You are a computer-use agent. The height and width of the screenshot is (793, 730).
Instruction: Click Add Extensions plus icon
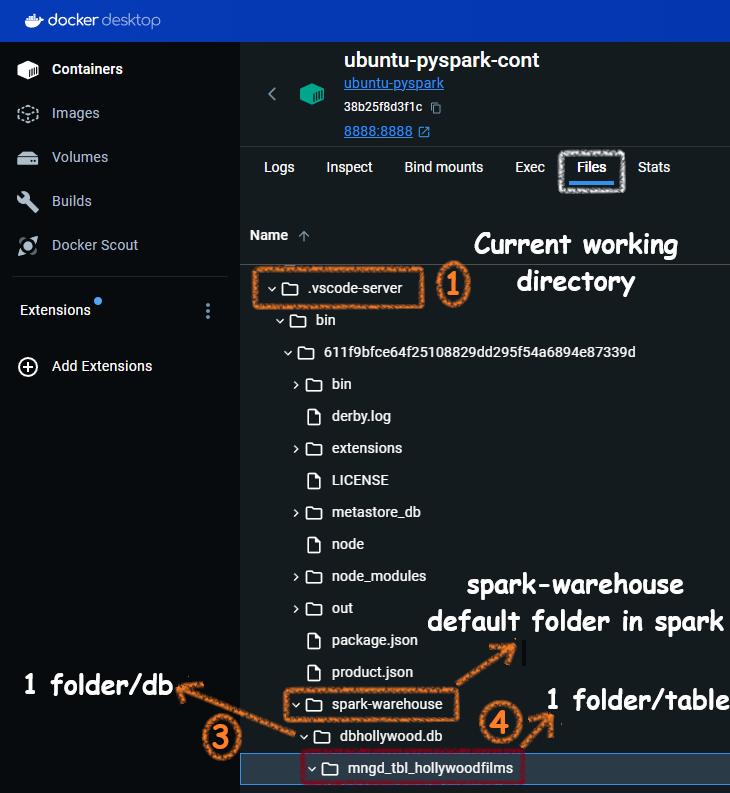tap(28, 367)
